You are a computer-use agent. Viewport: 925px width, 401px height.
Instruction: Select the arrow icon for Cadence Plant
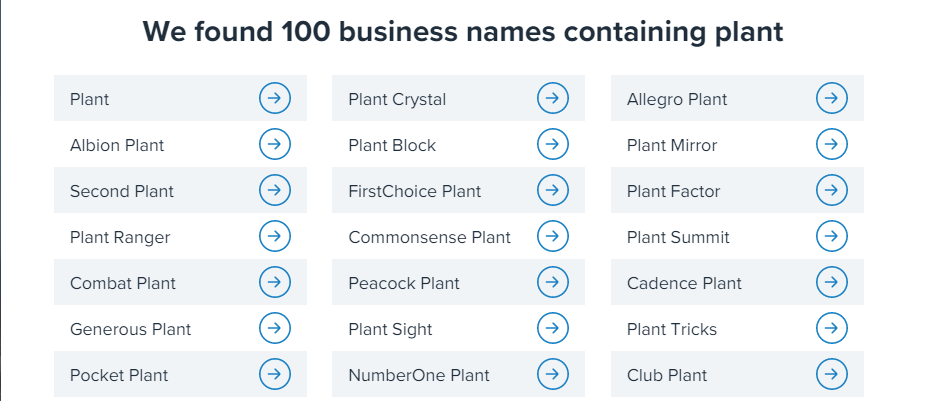[x=832, y=283]
